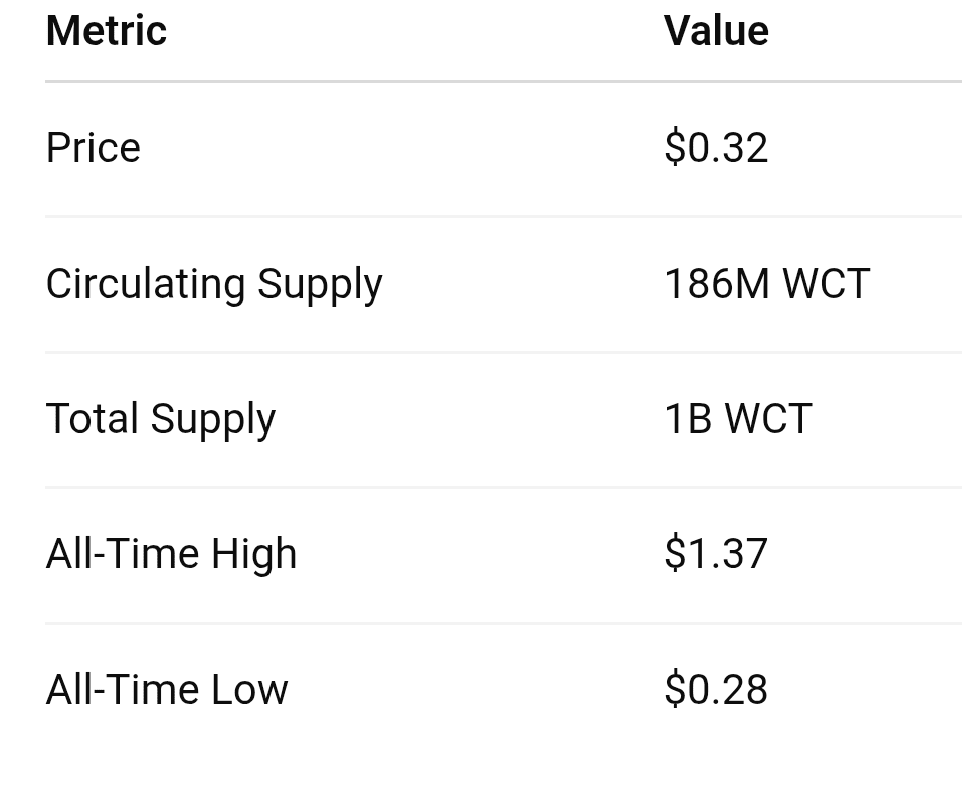The width and height of the screenshot is (962, 794).
Task: Click the 186M number
Action: click(x=717, y=283)
